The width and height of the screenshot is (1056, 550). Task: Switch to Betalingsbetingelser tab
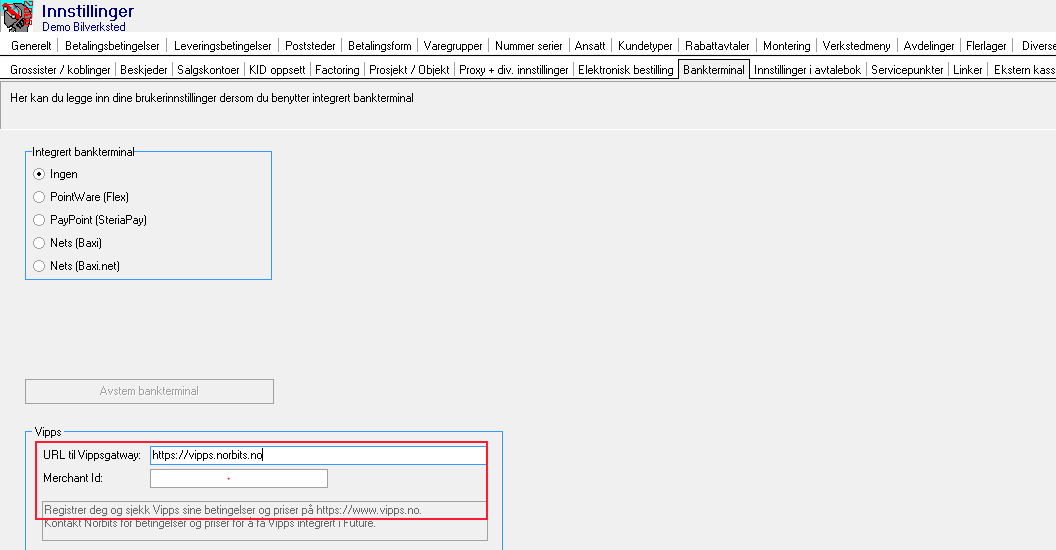point(112,46)
